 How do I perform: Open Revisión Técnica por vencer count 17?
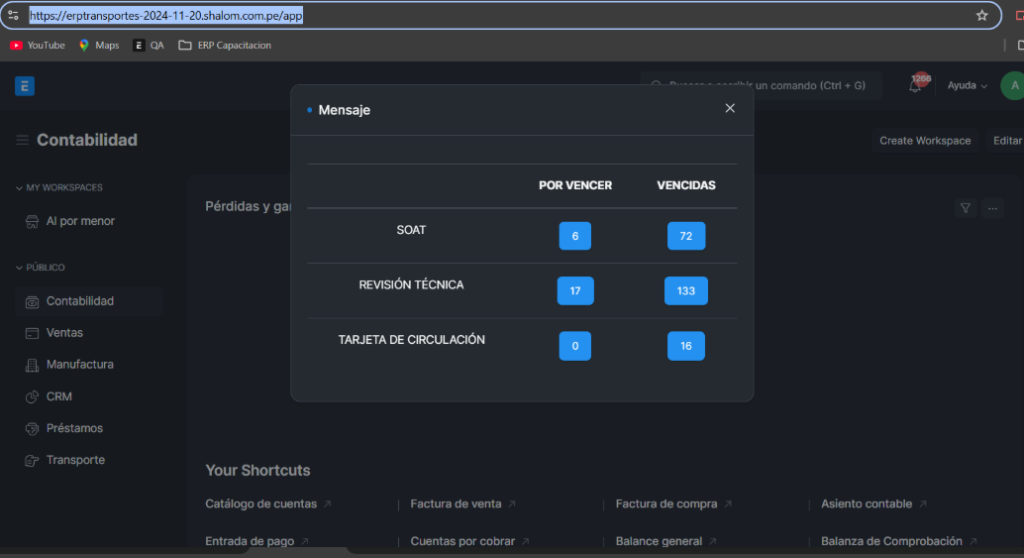click(x=575, y=291)
